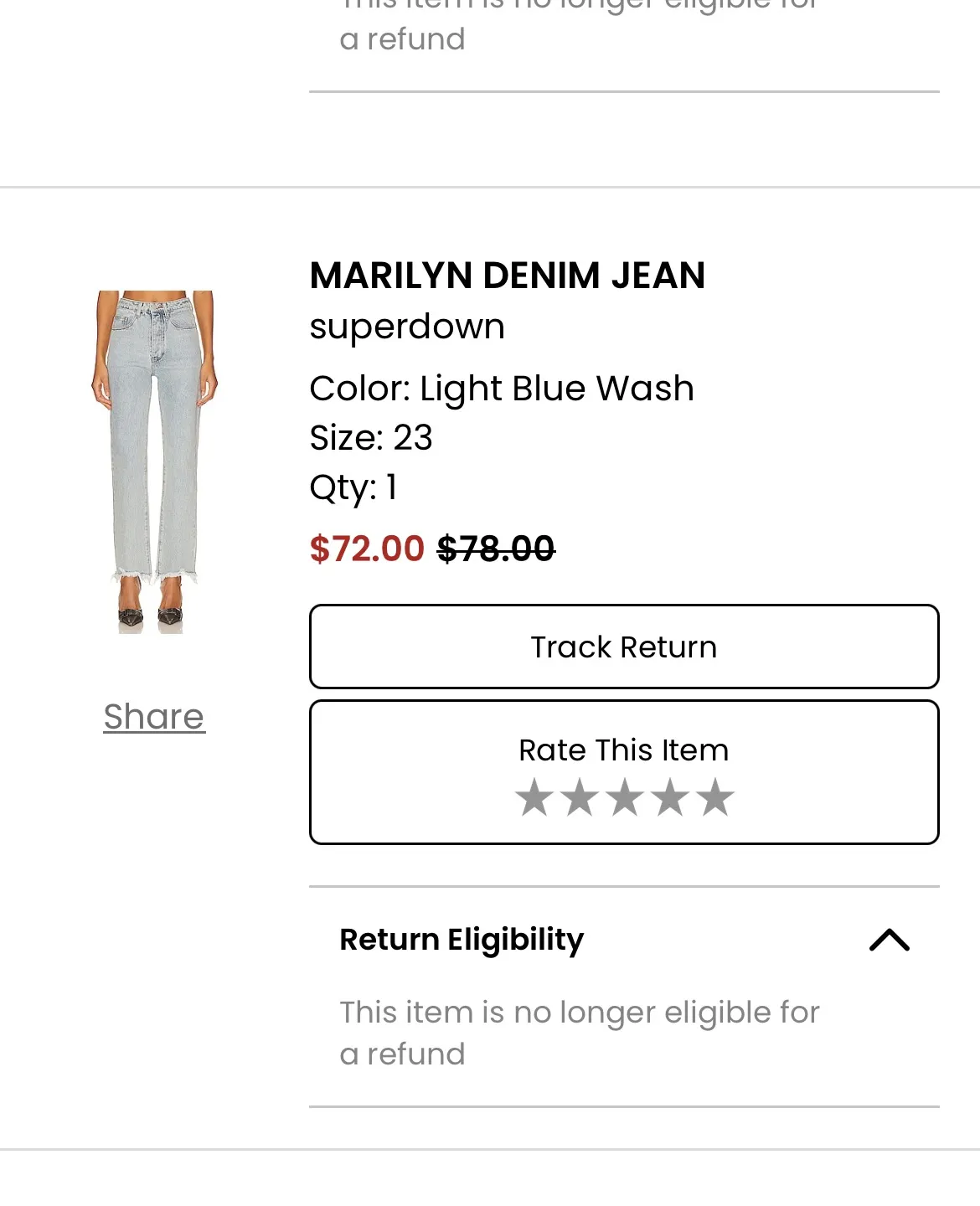The width and height of the screenshot is (980, 1206).
Task: Click the Share link
Action: click(153, 716)
